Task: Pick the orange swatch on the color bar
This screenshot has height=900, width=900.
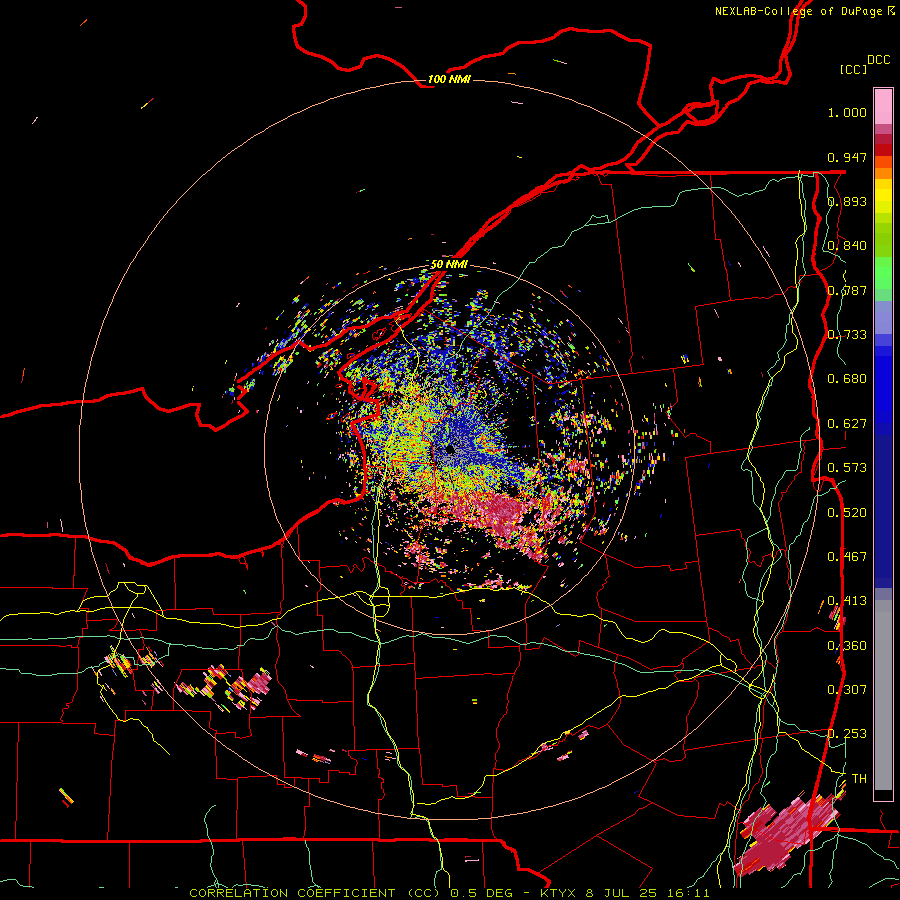Action: click(x=883, y=173)
